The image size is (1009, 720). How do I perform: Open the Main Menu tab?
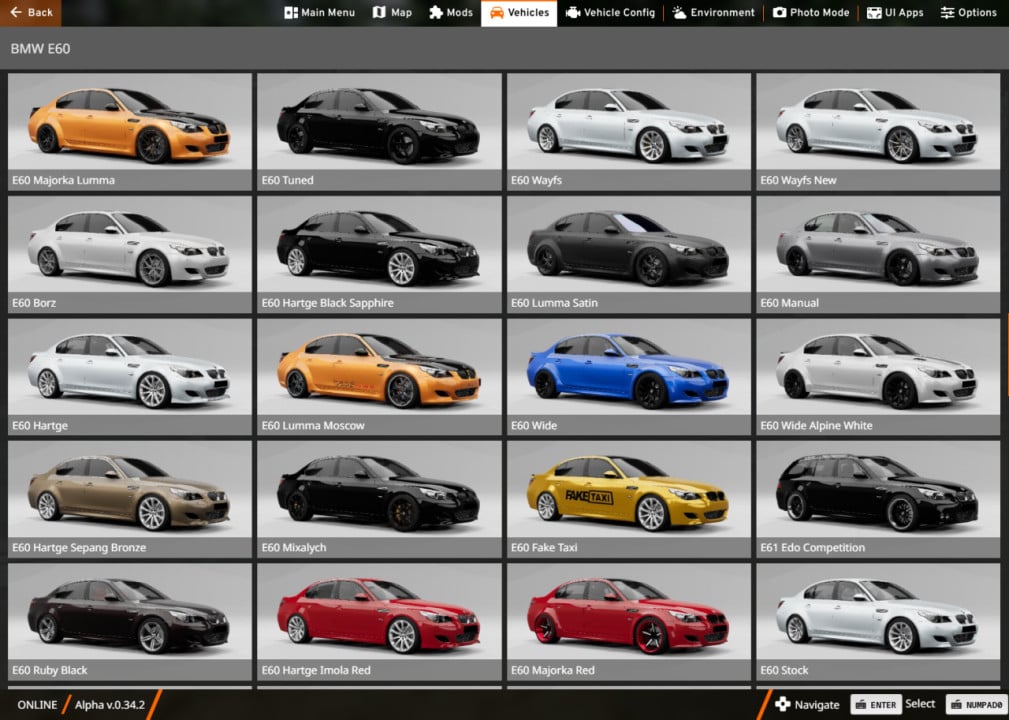[x=319, y=12]
